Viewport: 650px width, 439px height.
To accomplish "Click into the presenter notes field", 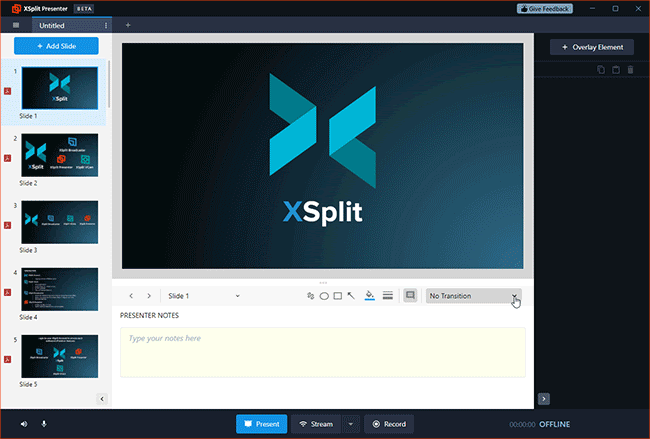I will (323, 352).
